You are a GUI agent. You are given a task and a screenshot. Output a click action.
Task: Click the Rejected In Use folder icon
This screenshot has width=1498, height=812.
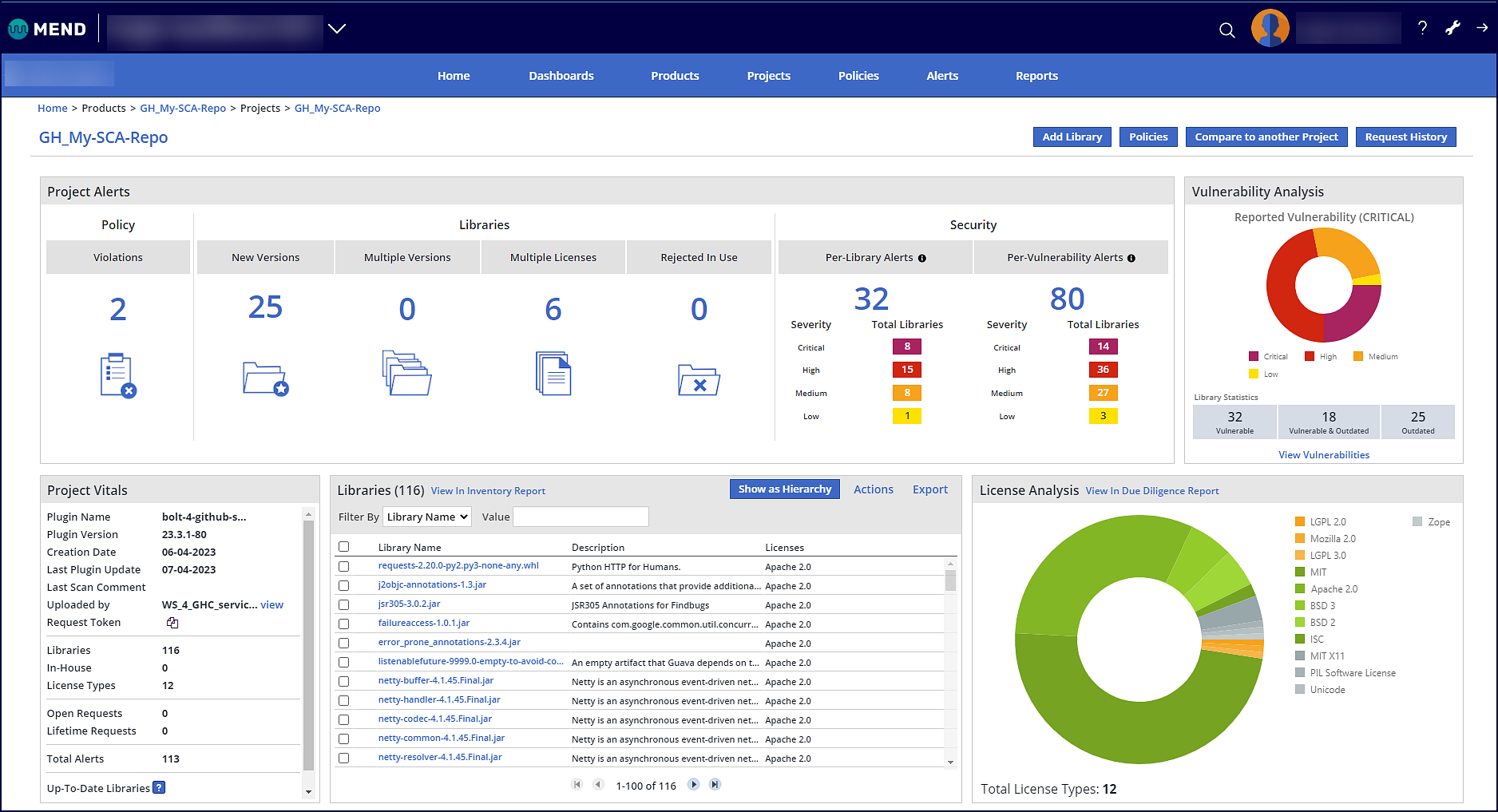tap(698, 379)
